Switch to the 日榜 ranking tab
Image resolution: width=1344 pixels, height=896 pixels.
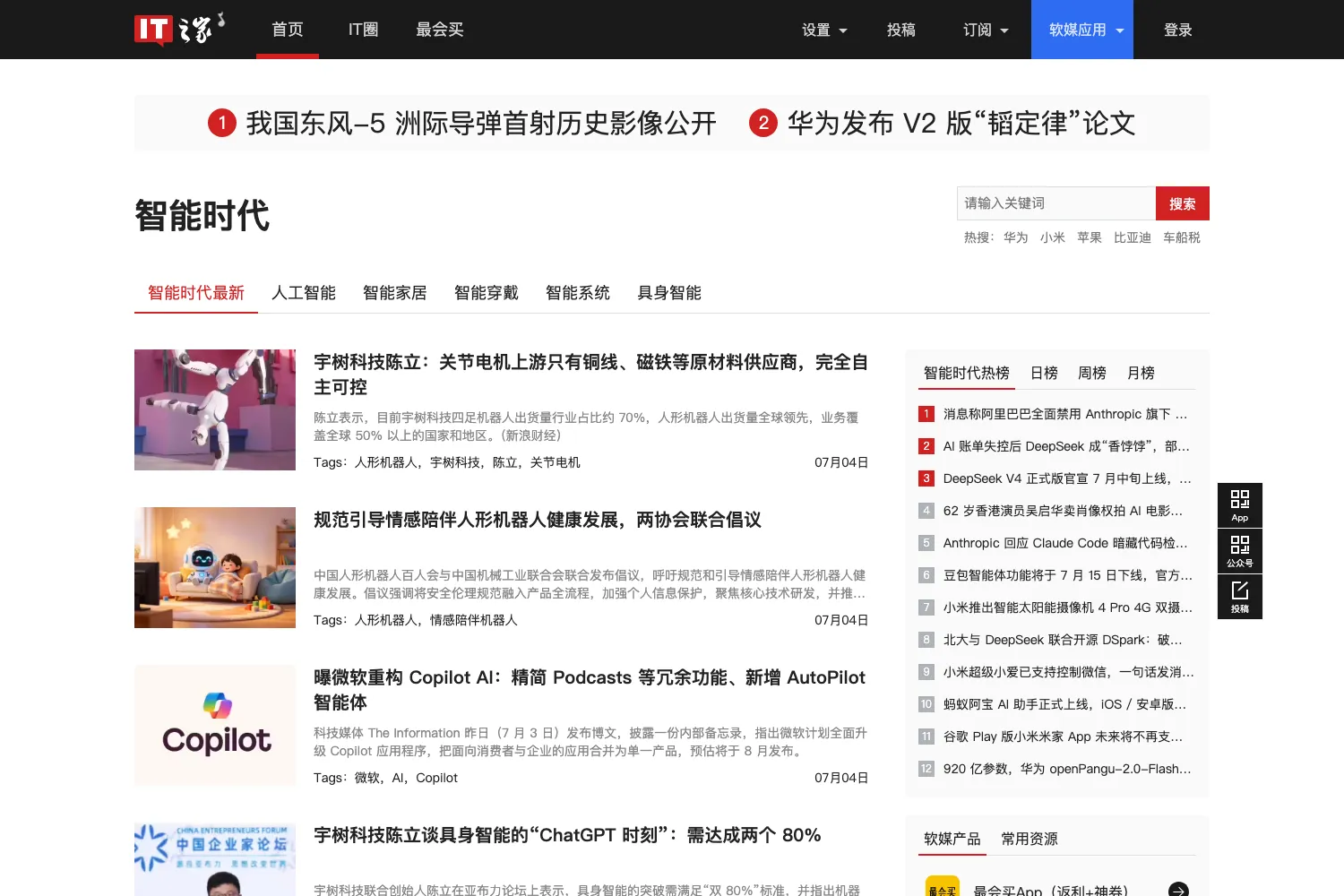pos(1044,373)
